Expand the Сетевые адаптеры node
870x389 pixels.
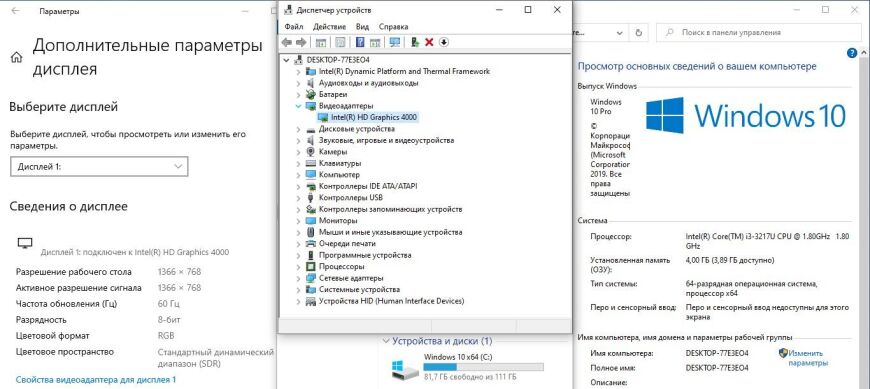tap(299, 278)
